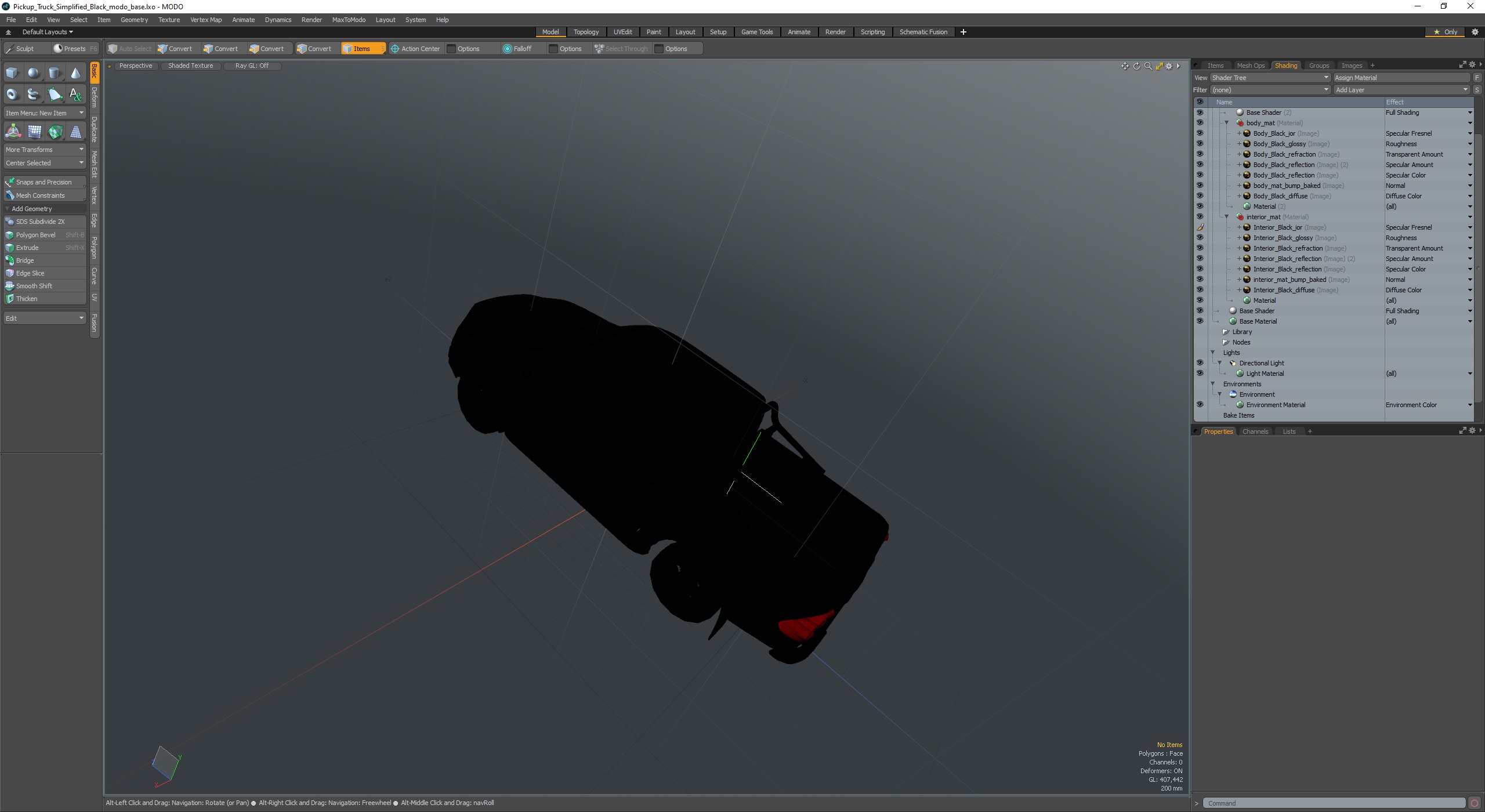Select the Torus primitive tool
The height and width of the screenshot is (812, 1485).
(12, 95)
